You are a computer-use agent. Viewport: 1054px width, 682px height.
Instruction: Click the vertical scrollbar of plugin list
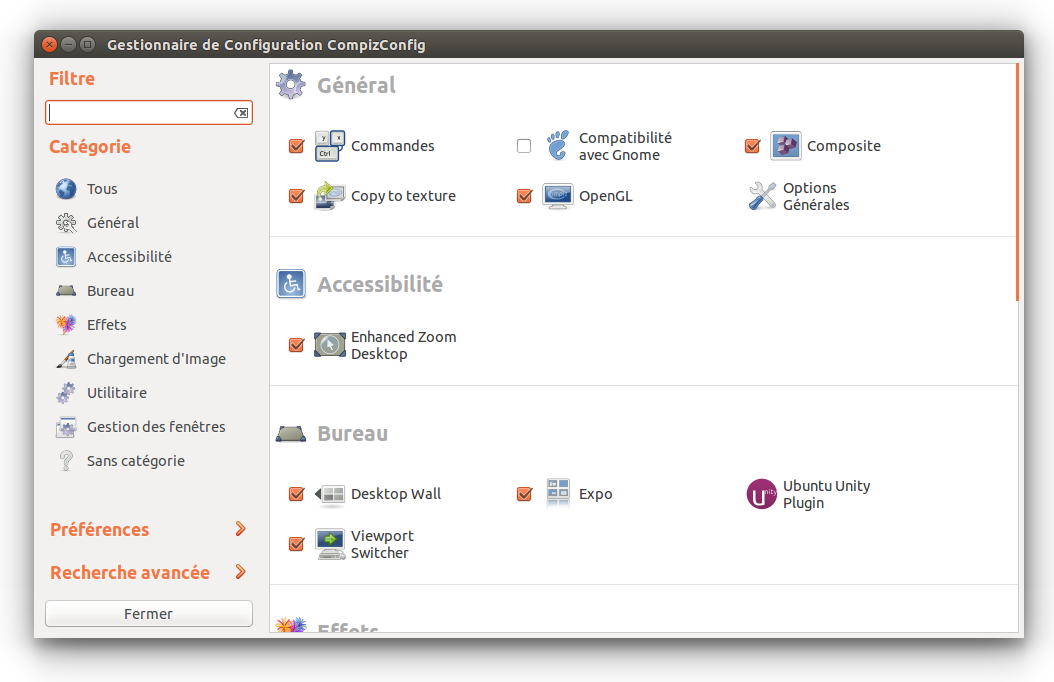click(x=1017, y=182)
